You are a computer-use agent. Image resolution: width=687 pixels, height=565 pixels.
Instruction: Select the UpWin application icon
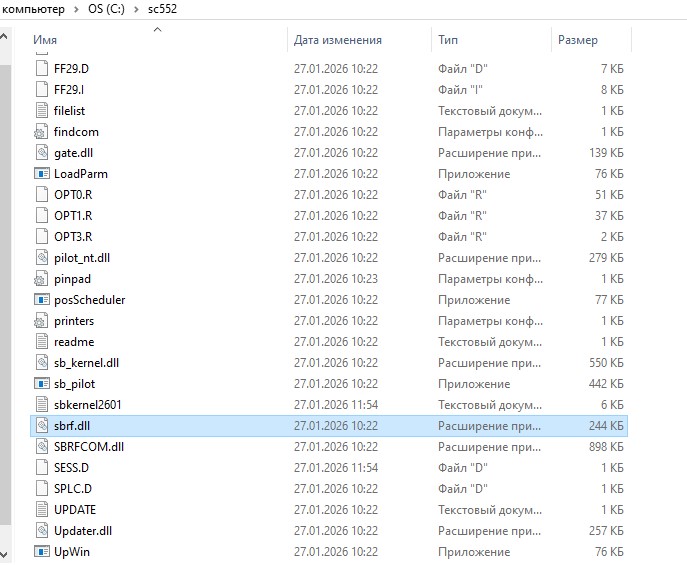coord(41,552)
